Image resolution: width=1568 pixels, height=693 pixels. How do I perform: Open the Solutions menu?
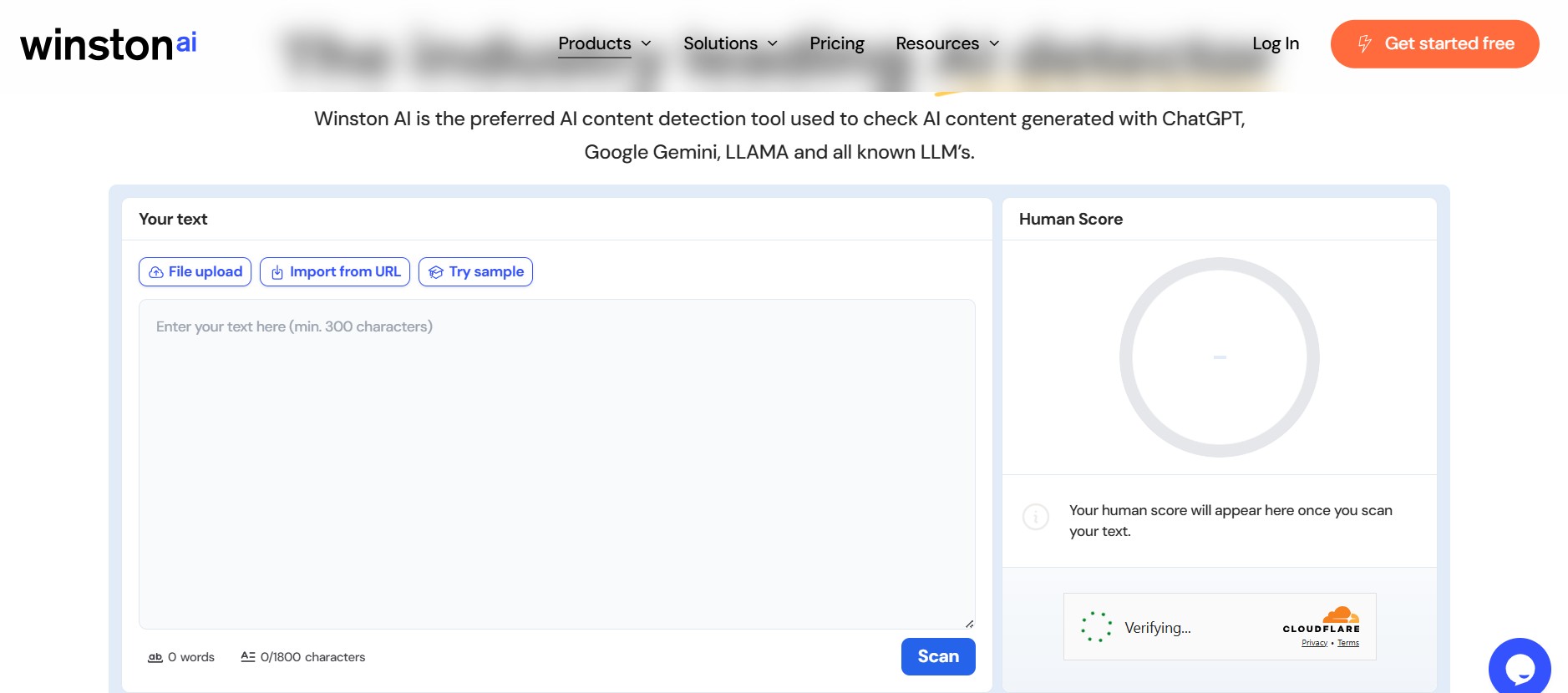(720, 43)
